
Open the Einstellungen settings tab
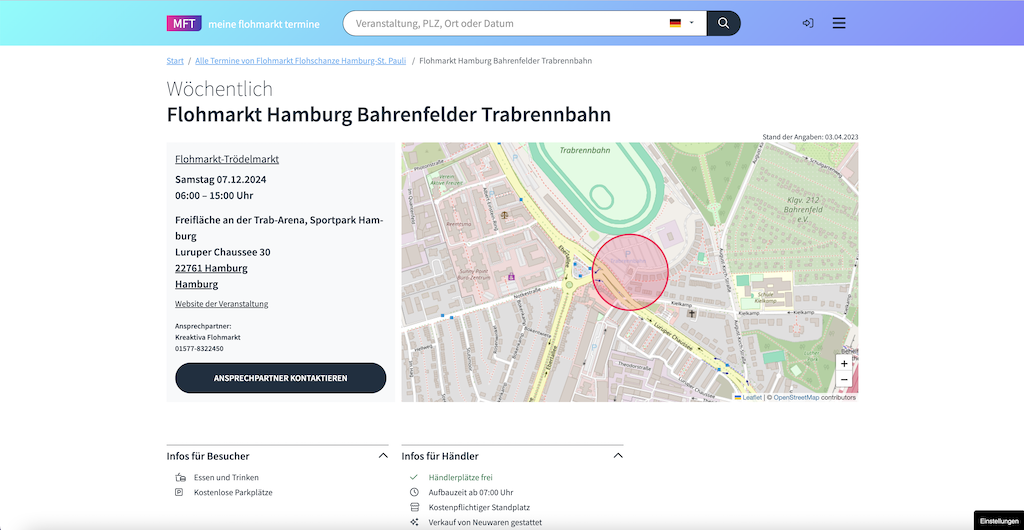click(999, 521)
